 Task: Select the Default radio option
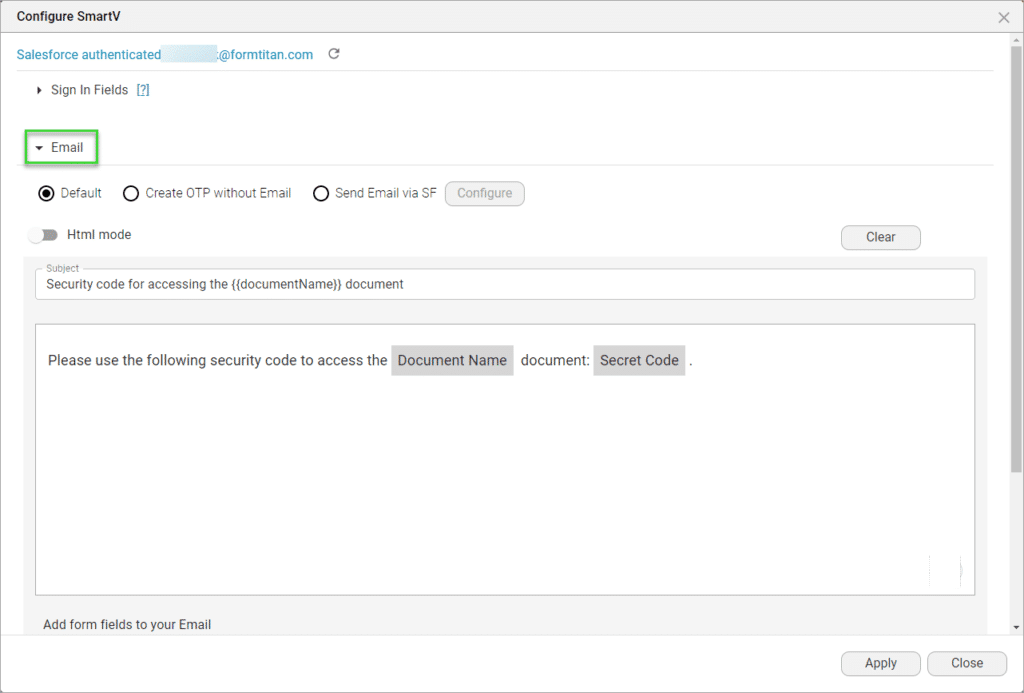(x=46, y=193)
